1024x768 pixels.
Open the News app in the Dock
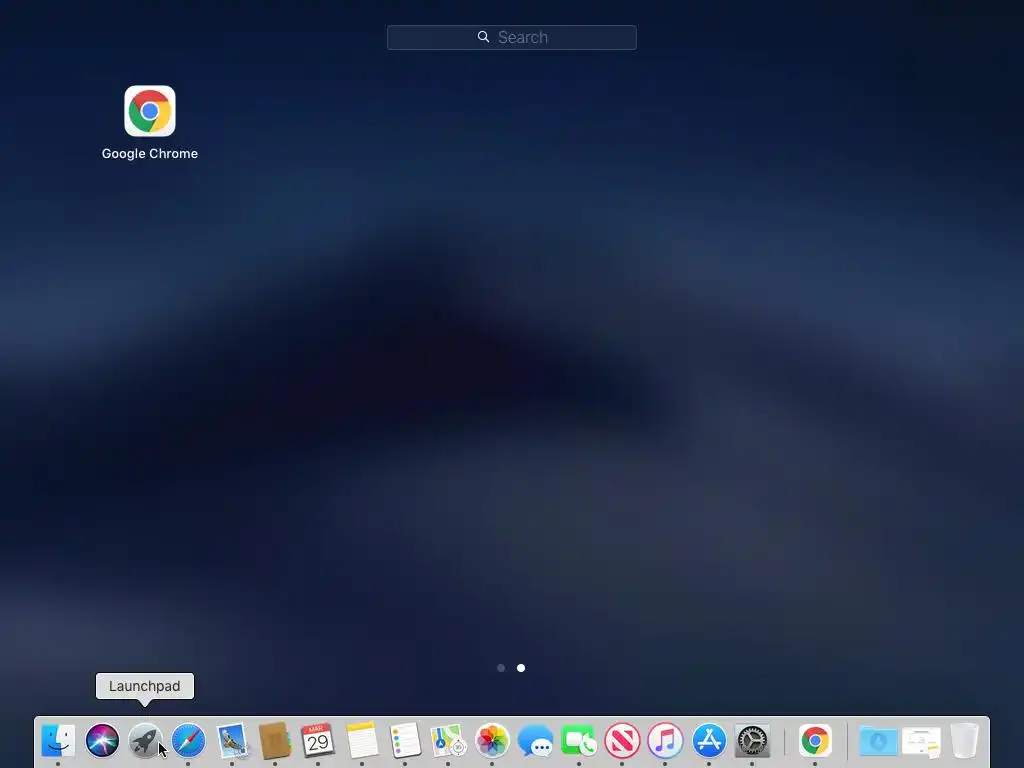pyautogui.click(x=622, y=741)
